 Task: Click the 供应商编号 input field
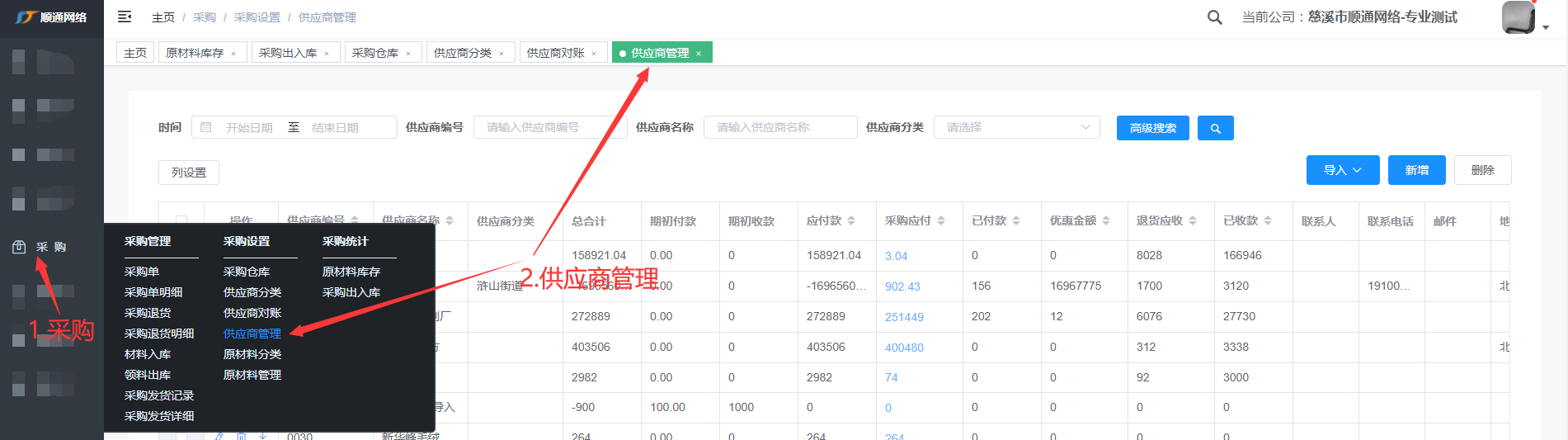click(549, 127)
